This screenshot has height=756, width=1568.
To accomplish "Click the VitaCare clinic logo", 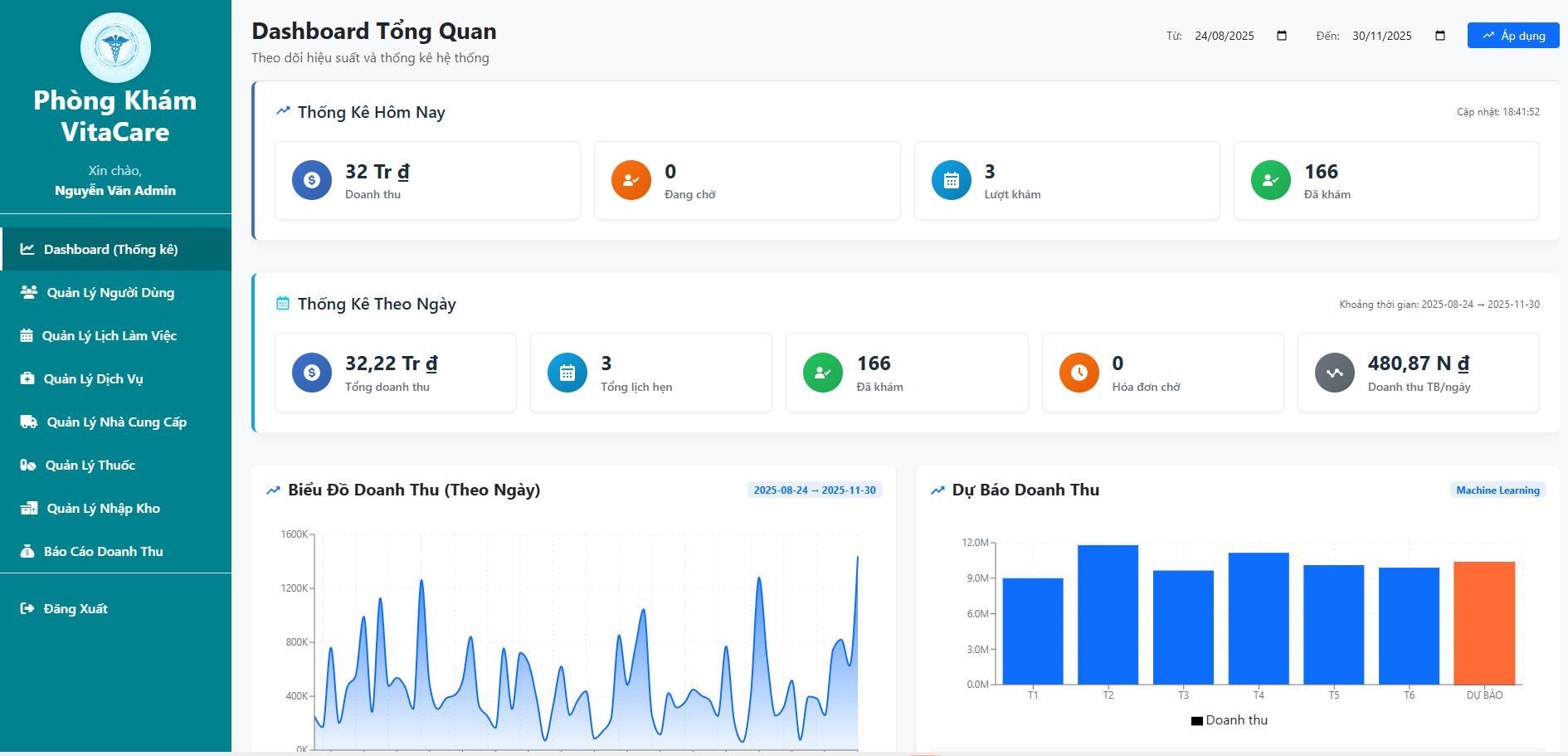I will [115, 47].
